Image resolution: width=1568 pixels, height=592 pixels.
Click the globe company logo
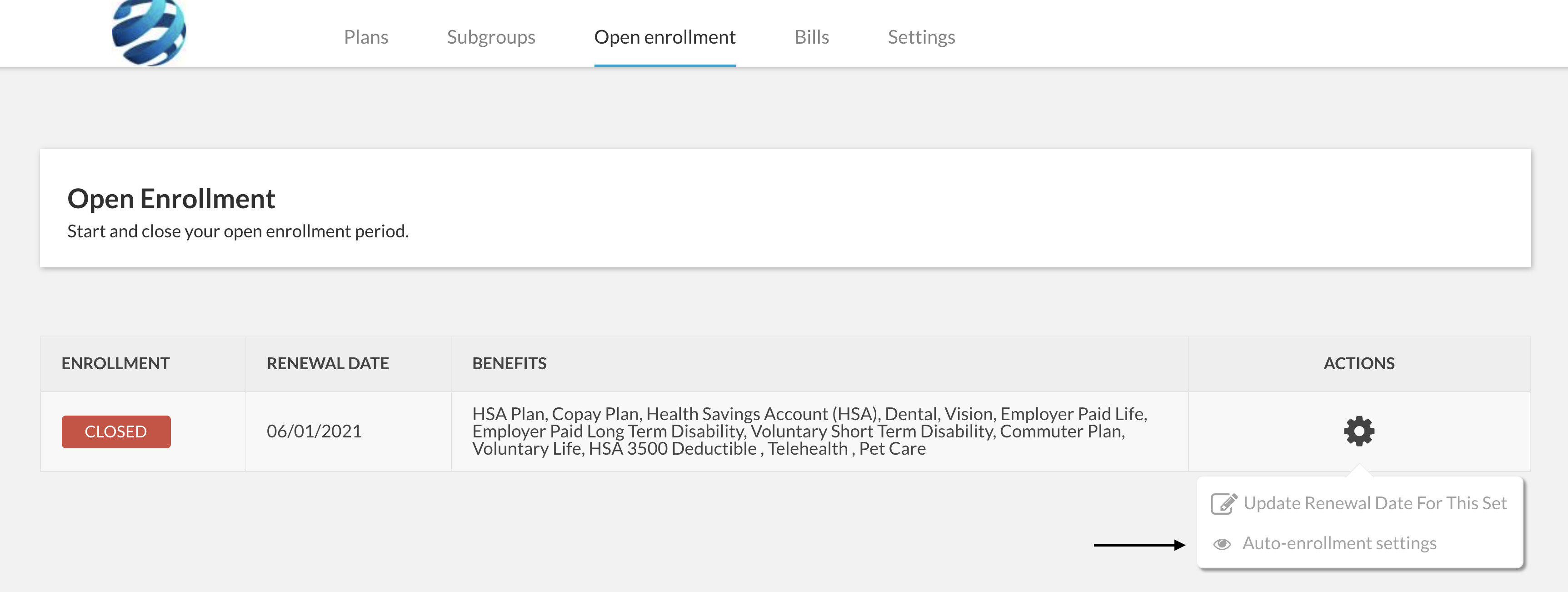(149, 32)
